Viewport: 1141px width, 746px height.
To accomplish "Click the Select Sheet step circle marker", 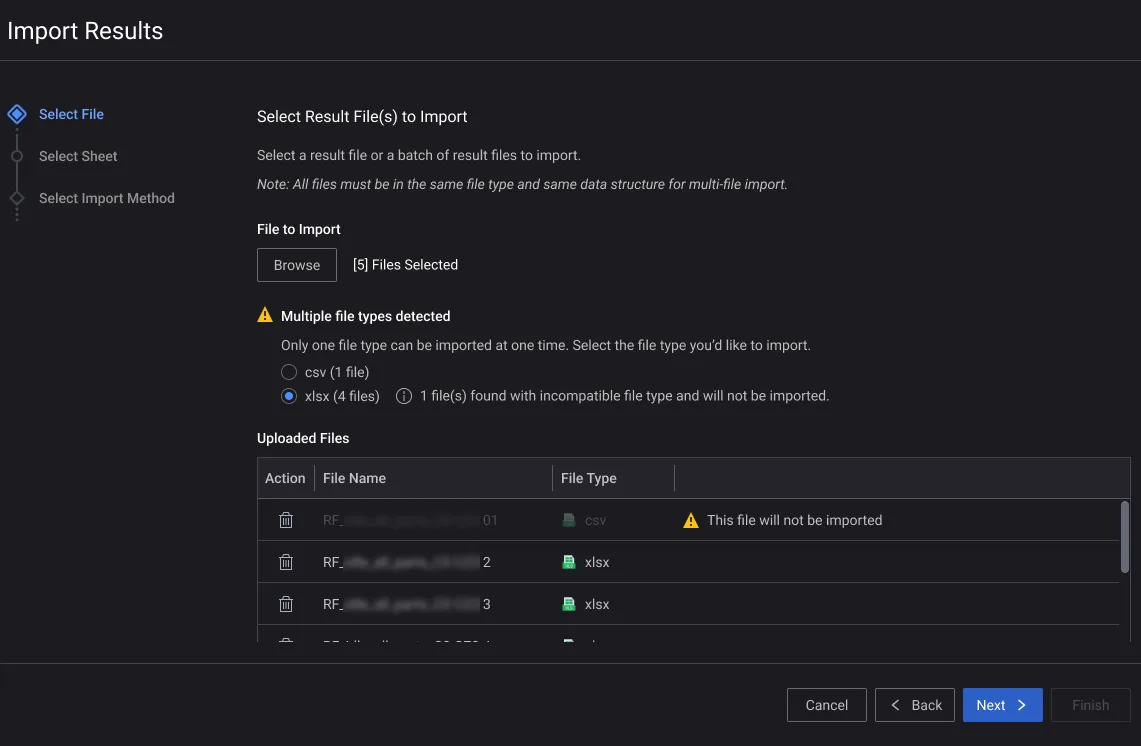I will coord(17,156).
